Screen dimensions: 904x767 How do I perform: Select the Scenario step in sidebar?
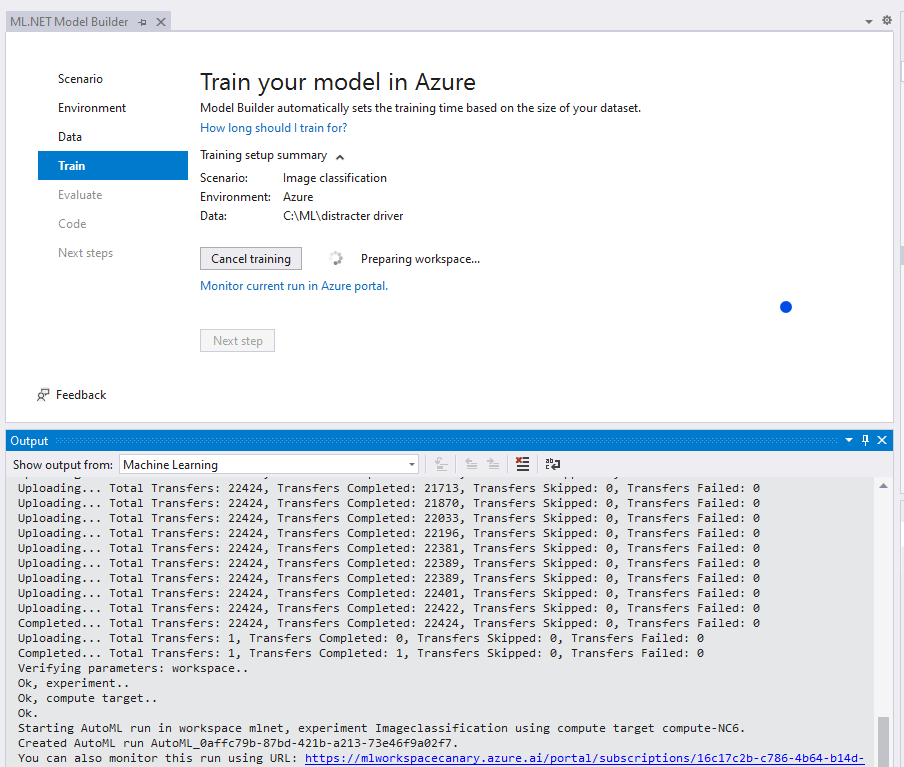[80, 79]
